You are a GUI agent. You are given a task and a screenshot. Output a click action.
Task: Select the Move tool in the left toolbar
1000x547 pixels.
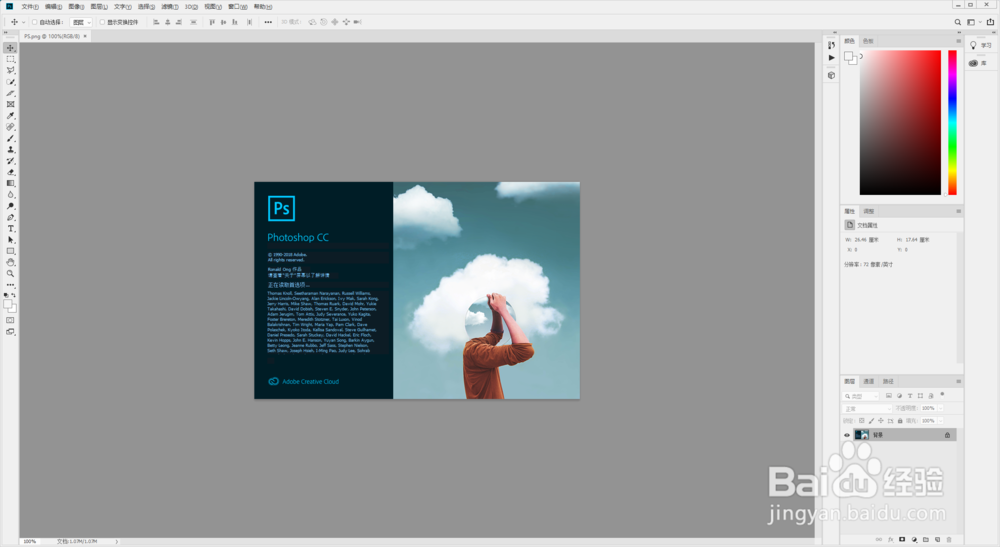click(10, 48)
